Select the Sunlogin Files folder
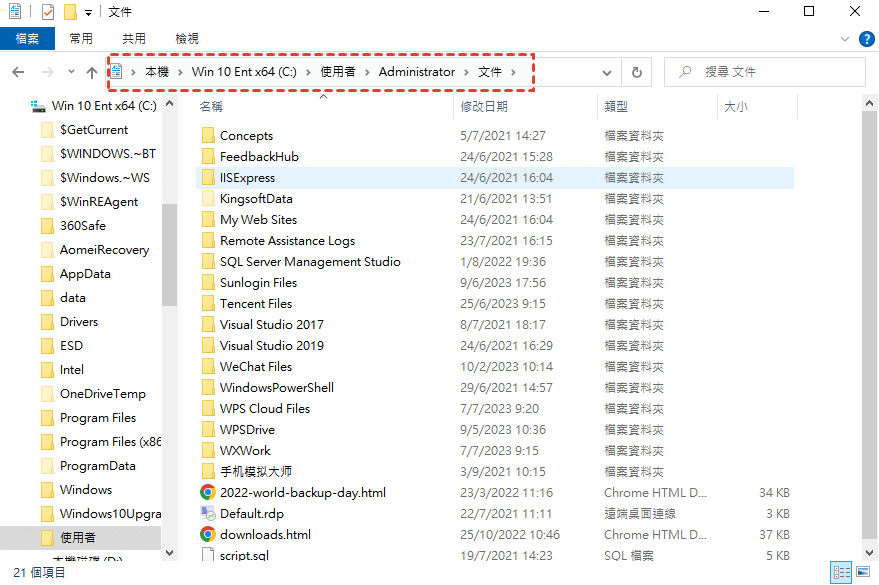The image size is (879, 585). tap(258, 282)
